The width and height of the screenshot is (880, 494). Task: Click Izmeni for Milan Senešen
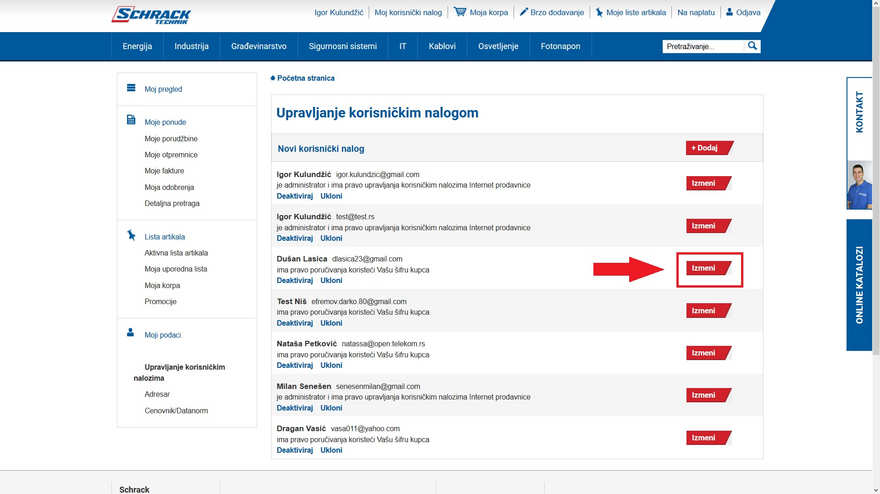click(708, 395)
